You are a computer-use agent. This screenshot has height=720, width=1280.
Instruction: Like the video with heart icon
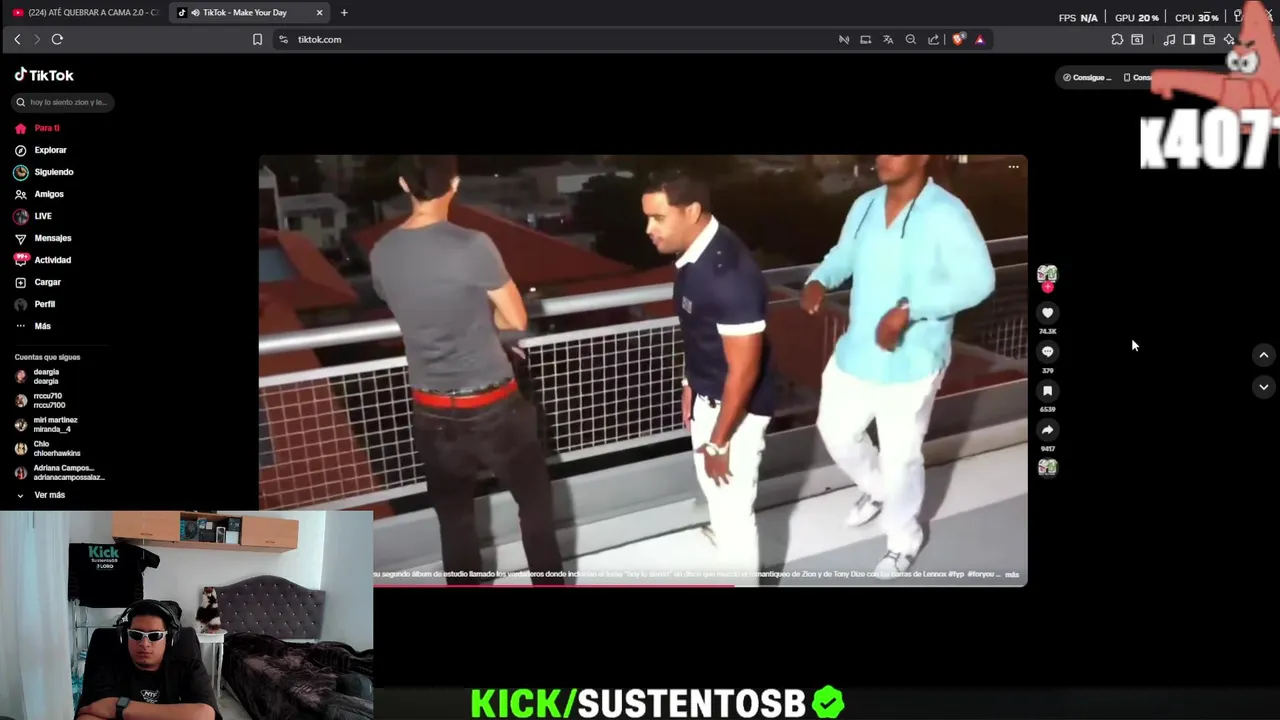pyautogui.click(x=1047, y=313)
